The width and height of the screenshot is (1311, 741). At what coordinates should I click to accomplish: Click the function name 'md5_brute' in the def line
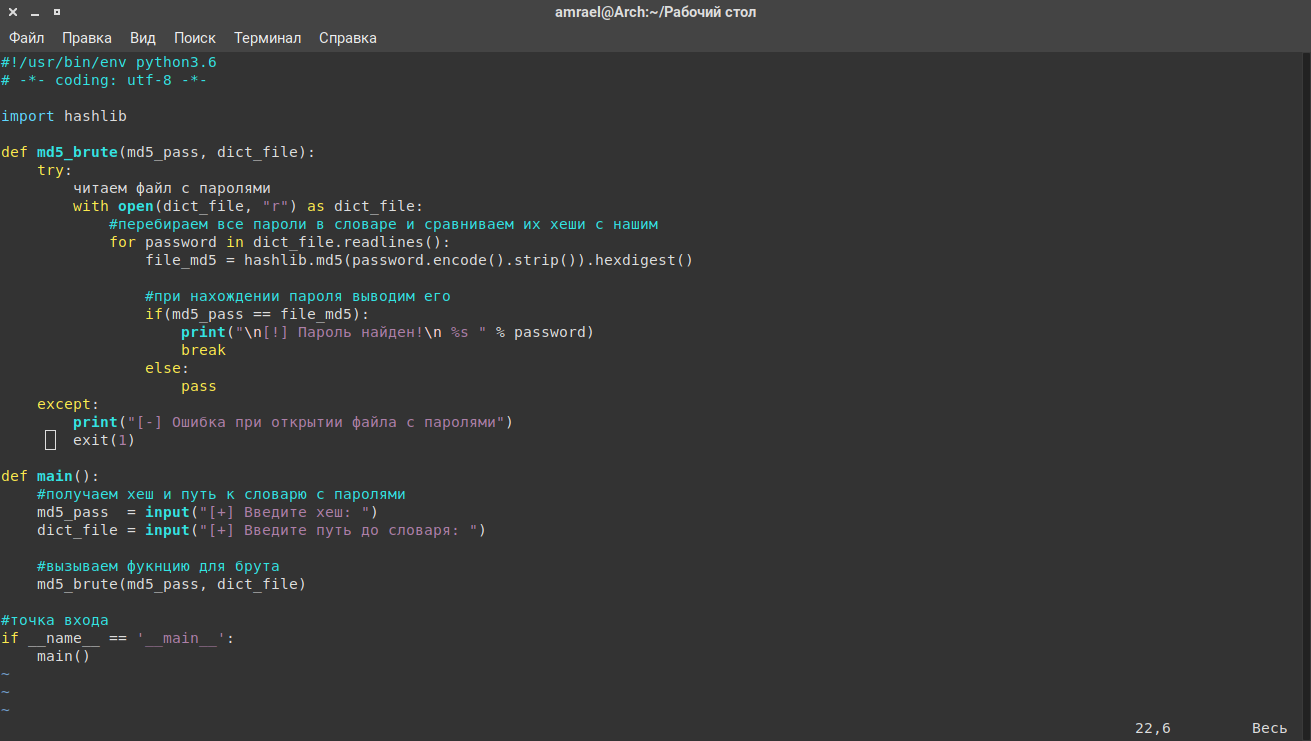(77, 152)
